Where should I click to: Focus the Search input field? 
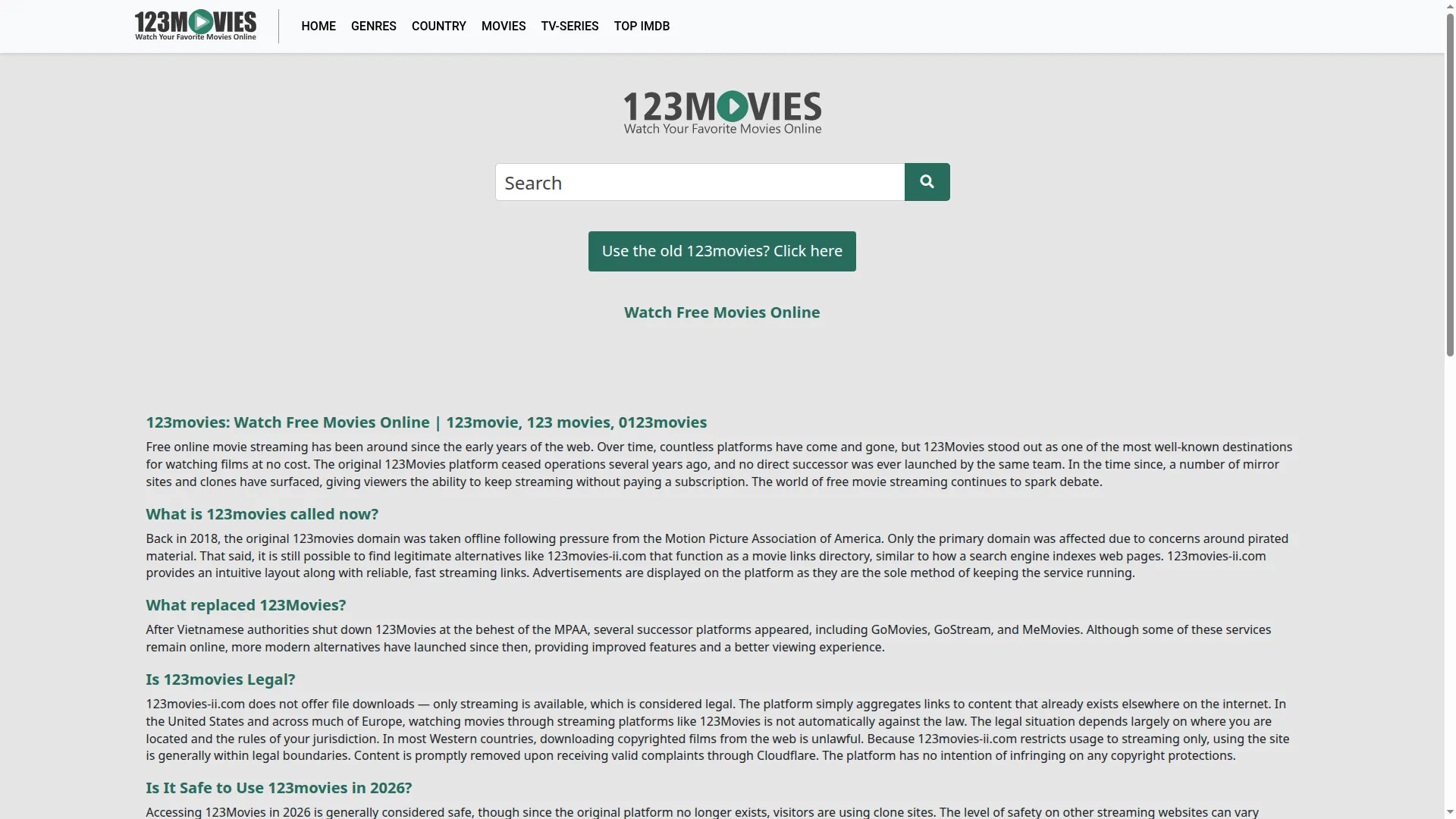[x=700, y=182]
